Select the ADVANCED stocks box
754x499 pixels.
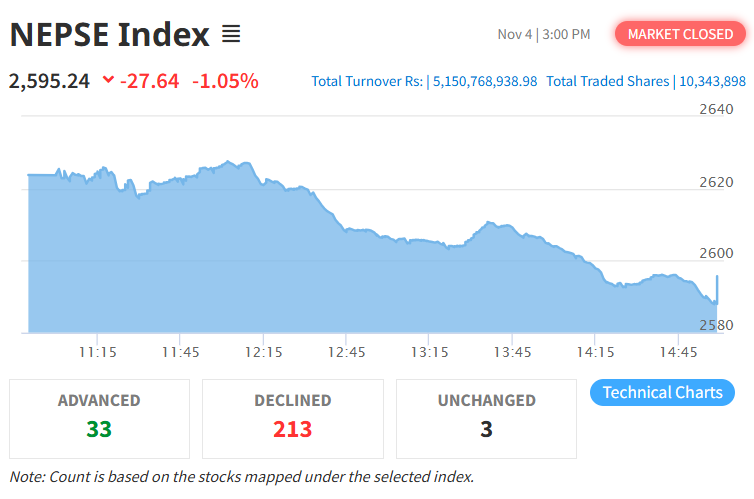(x=99, y=417)
